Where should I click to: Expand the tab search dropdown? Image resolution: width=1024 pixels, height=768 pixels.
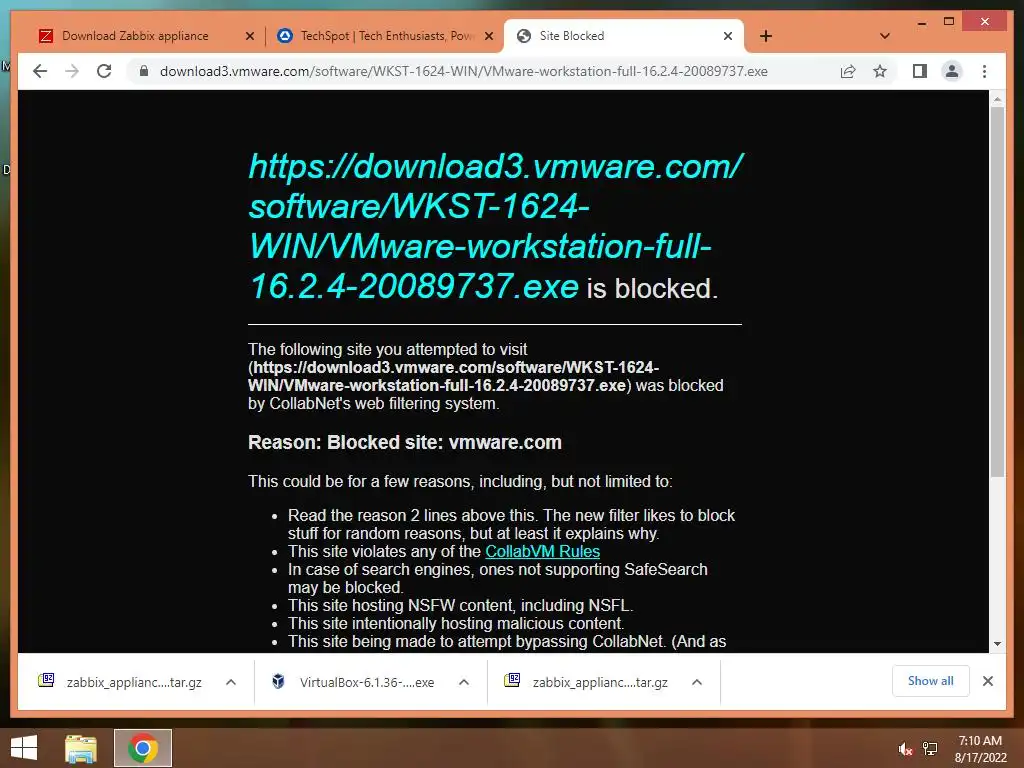885,36
